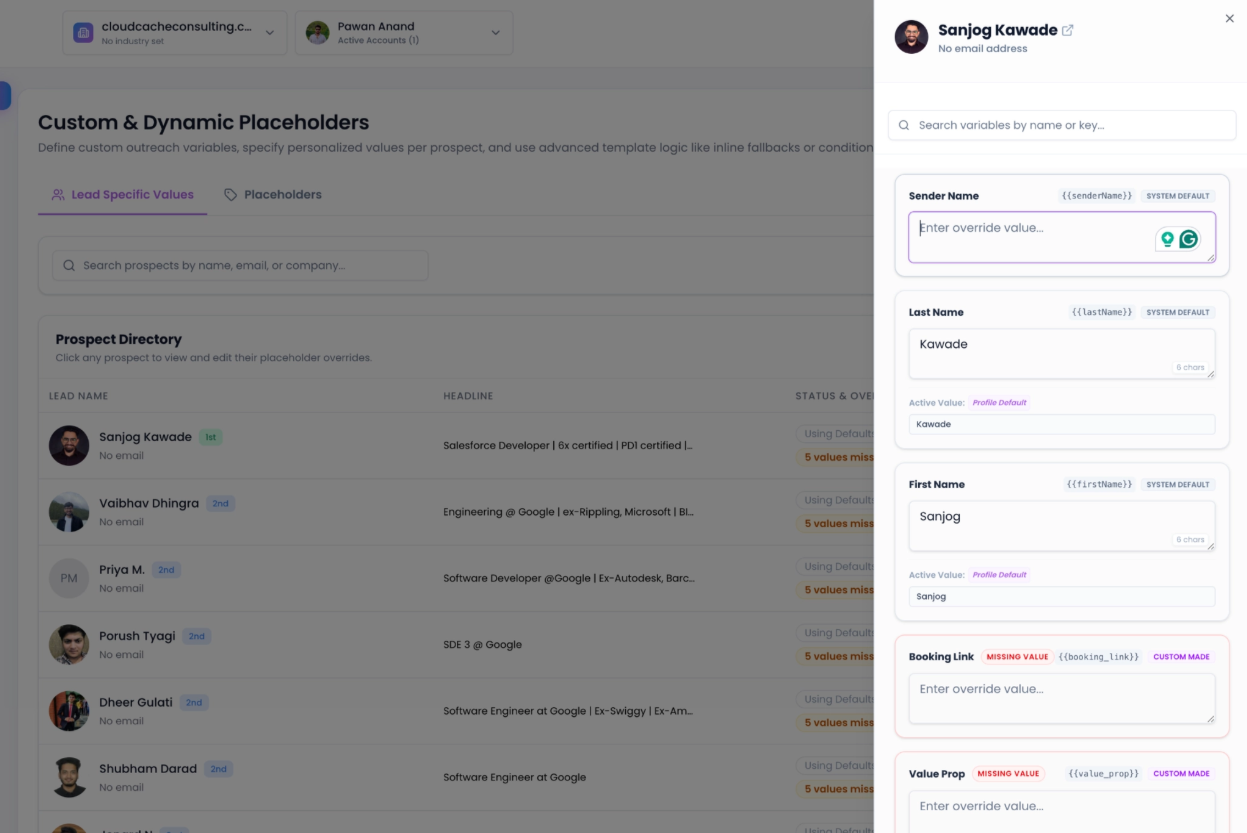Click Pawan Anand's account avatar
Screen dimensions: 1247x833
click(317, 33)
